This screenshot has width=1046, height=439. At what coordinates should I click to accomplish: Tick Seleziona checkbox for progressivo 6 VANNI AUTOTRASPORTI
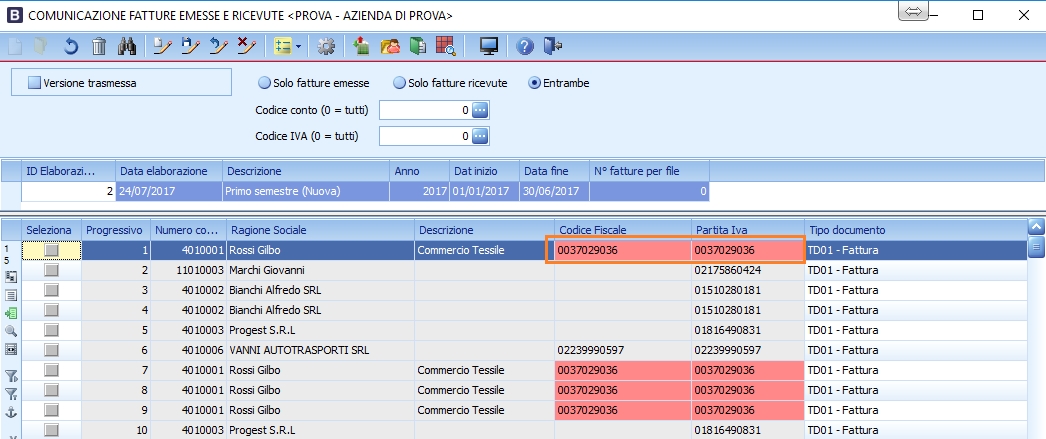tap(51, 350)
